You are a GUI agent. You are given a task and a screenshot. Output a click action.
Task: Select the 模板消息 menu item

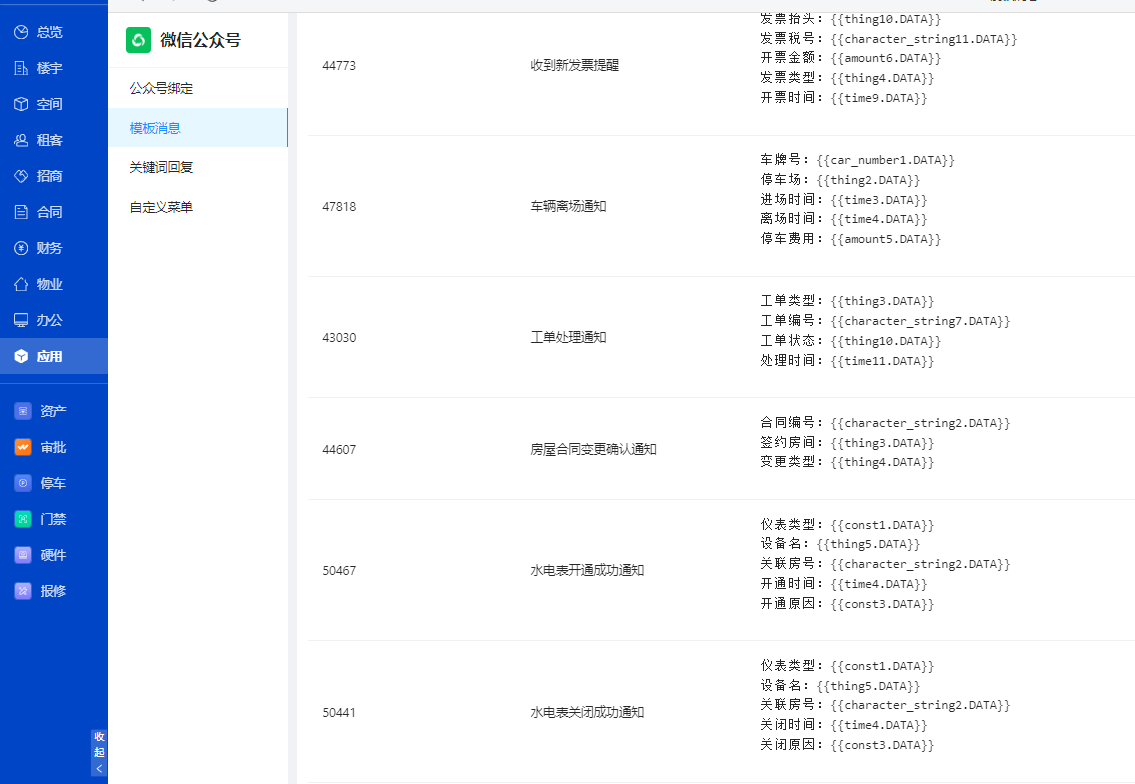tap(155, 128)
